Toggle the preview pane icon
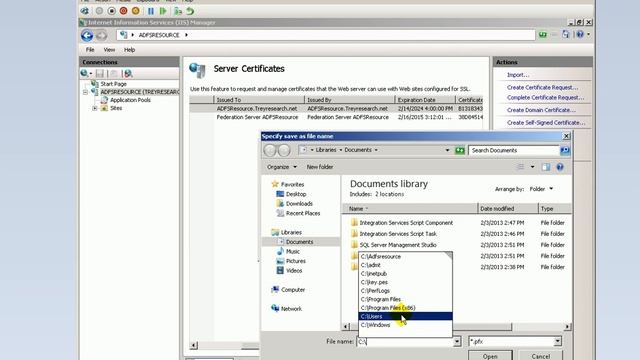This screenshot has width=640, height=360. point(546,167)
